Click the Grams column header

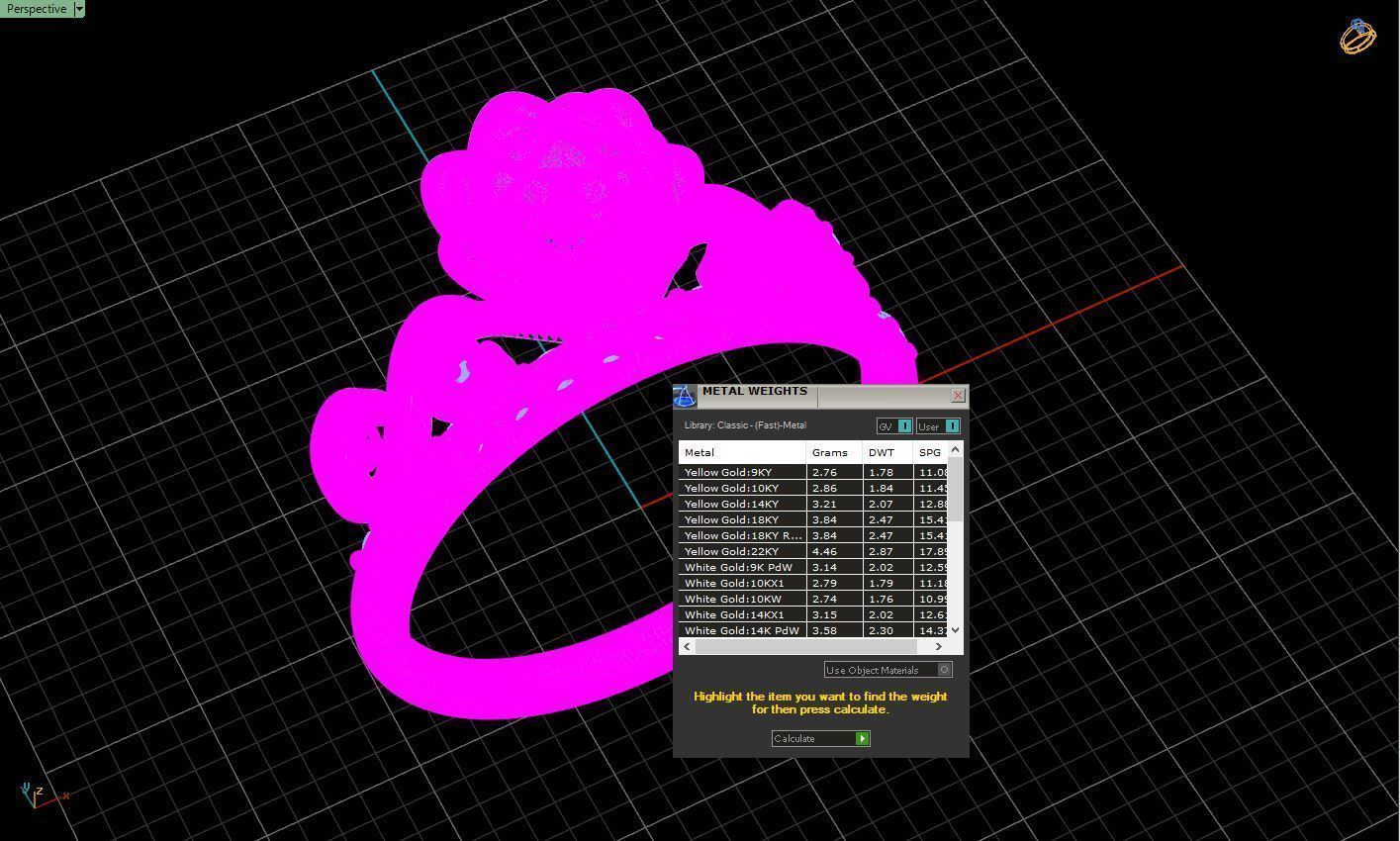coord(829,453)
